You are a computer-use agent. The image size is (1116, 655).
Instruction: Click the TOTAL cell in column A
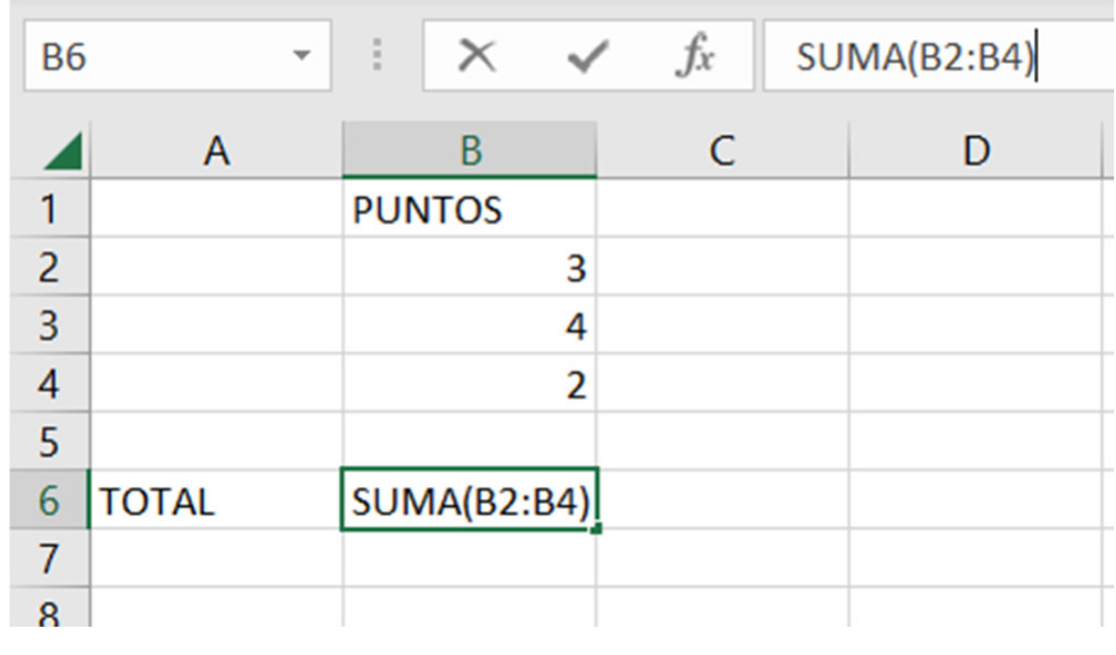[x=216, y=501]
